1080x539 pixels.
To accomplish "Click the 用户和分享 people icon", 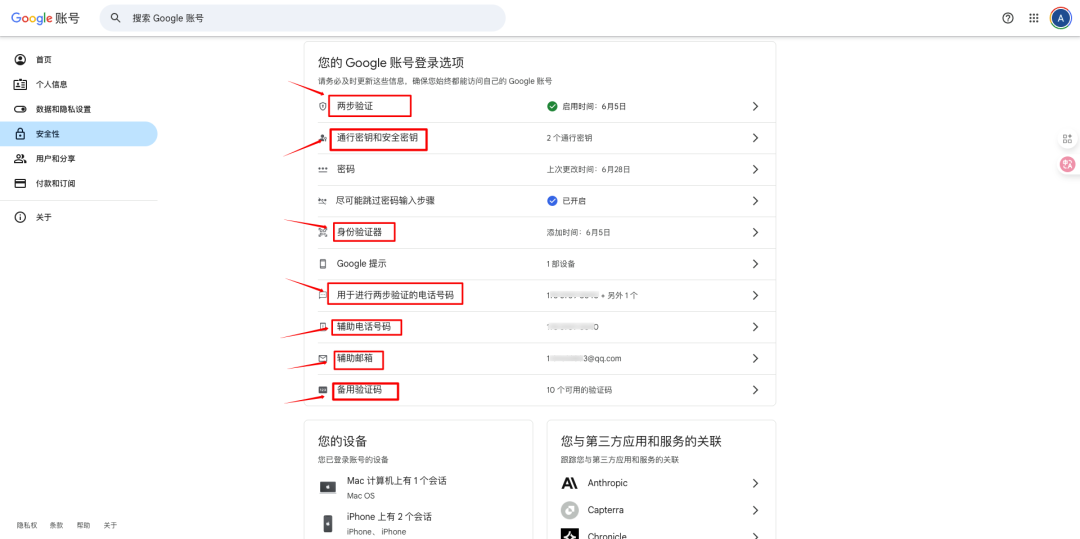I will pyautogui.click(x=21, y=158).
